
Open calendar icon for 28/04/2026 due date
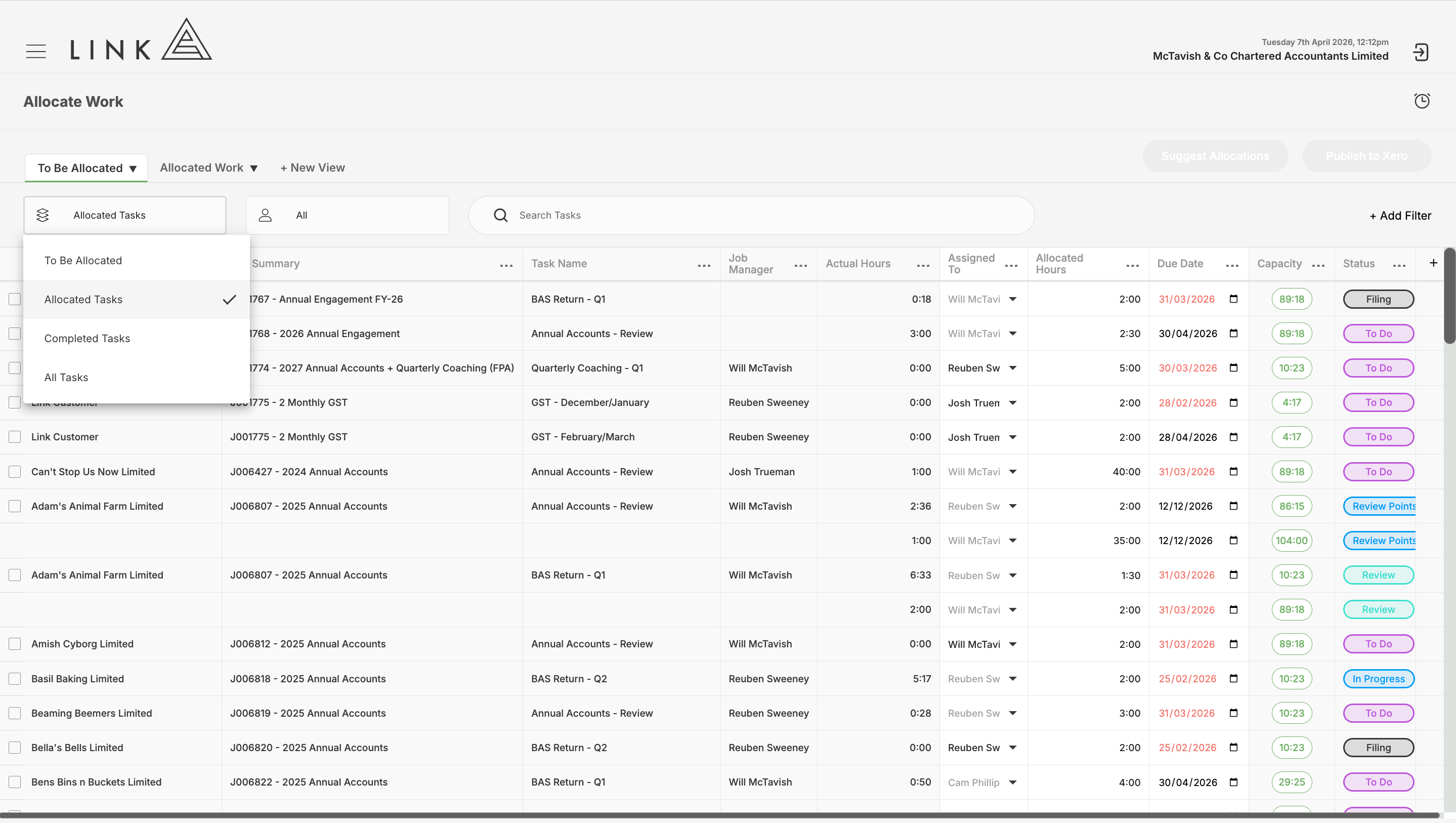(x=1233, y=437)
